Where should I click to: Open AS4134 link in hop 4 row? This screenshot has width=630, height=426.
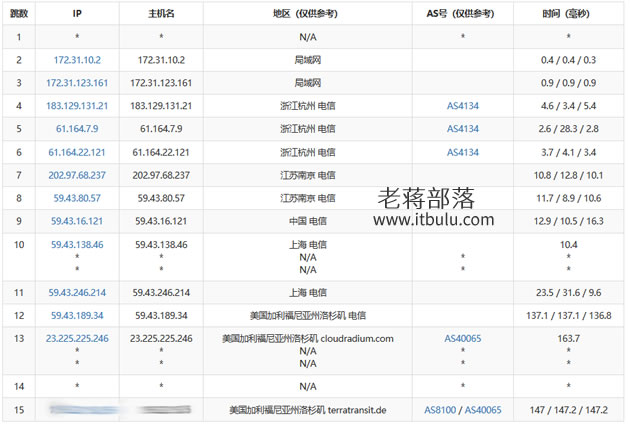coord(463,106)
